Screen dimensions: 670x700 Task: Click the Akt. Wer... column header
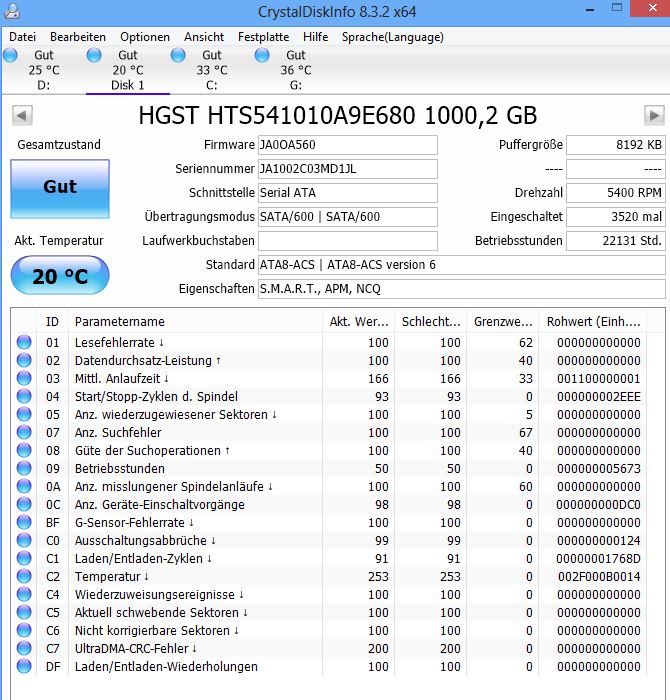pyautogui.click(x=359, y=321)
